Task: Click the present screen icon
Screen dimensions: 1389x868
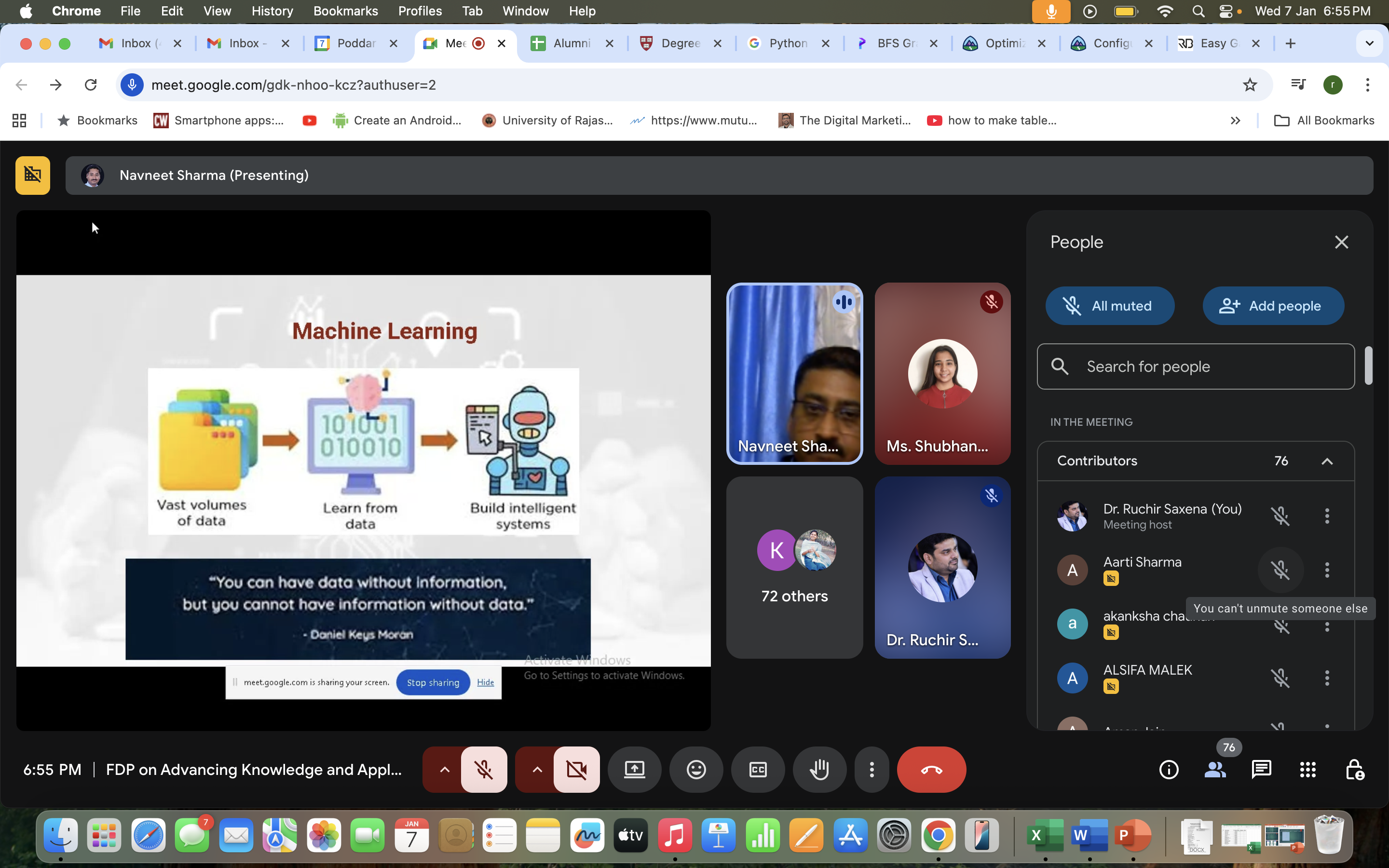Action: tap(634, 769)
